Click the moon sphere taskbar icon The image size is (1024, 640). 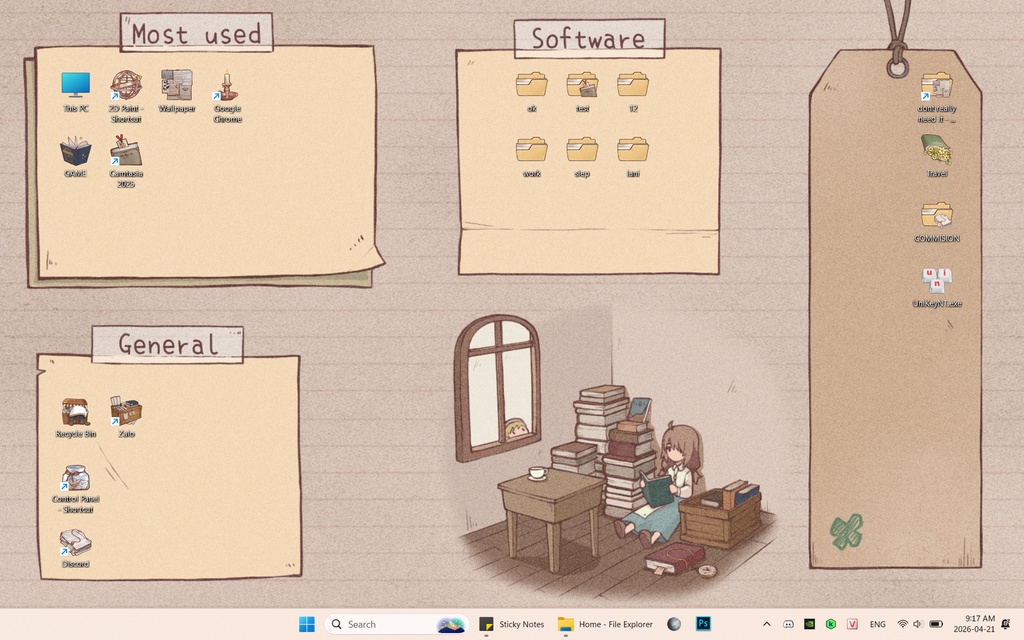pos(673,624)
